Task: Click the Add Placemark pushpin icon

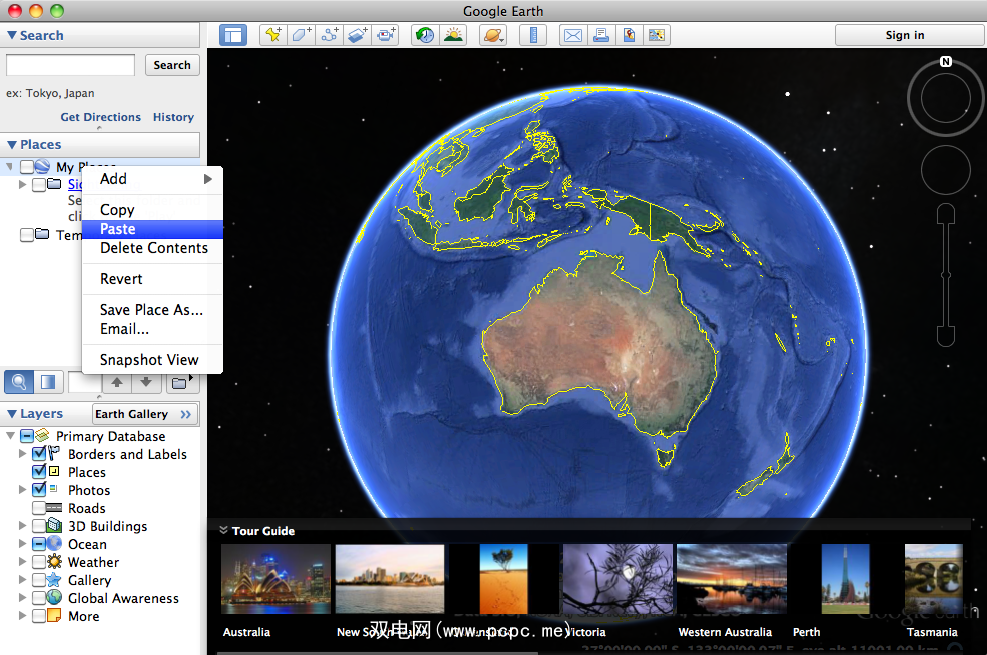Action: point(272,35)
